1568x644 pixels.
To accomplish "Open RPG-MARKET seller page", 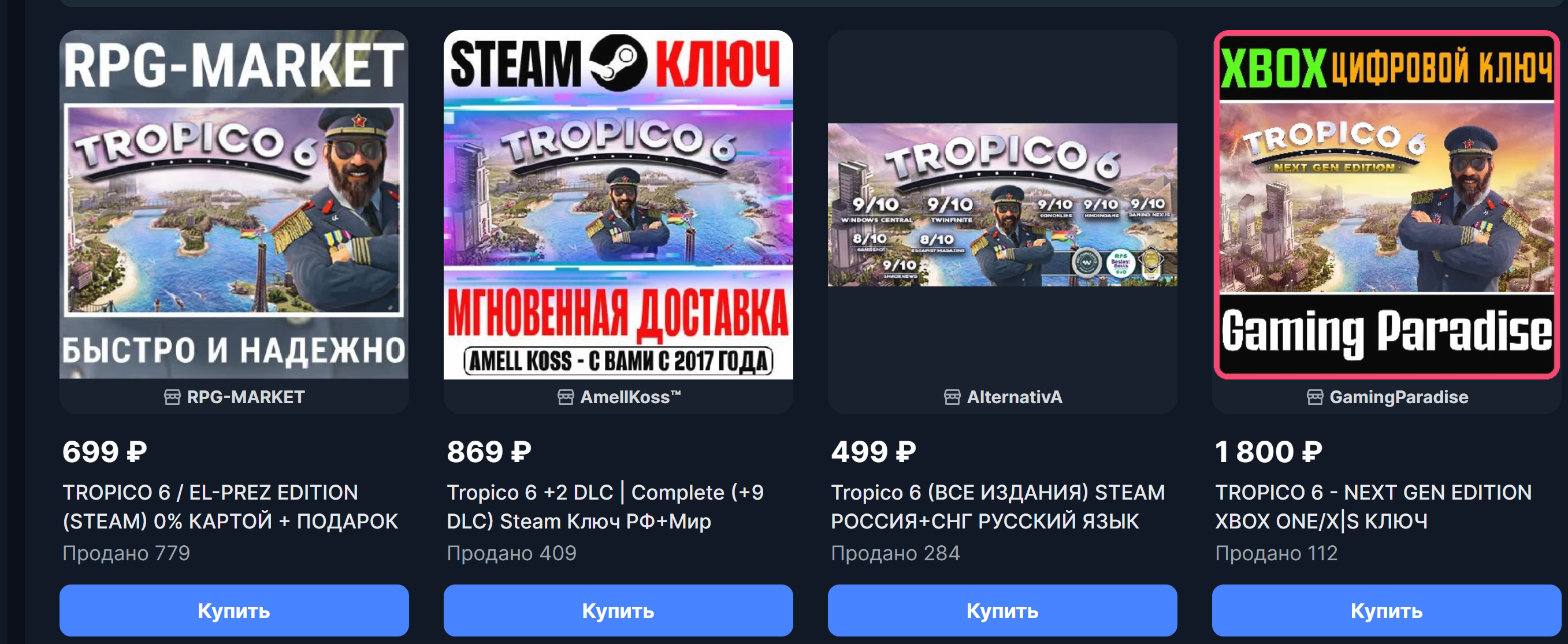I will pyautogui.click(x=246, y=397).
